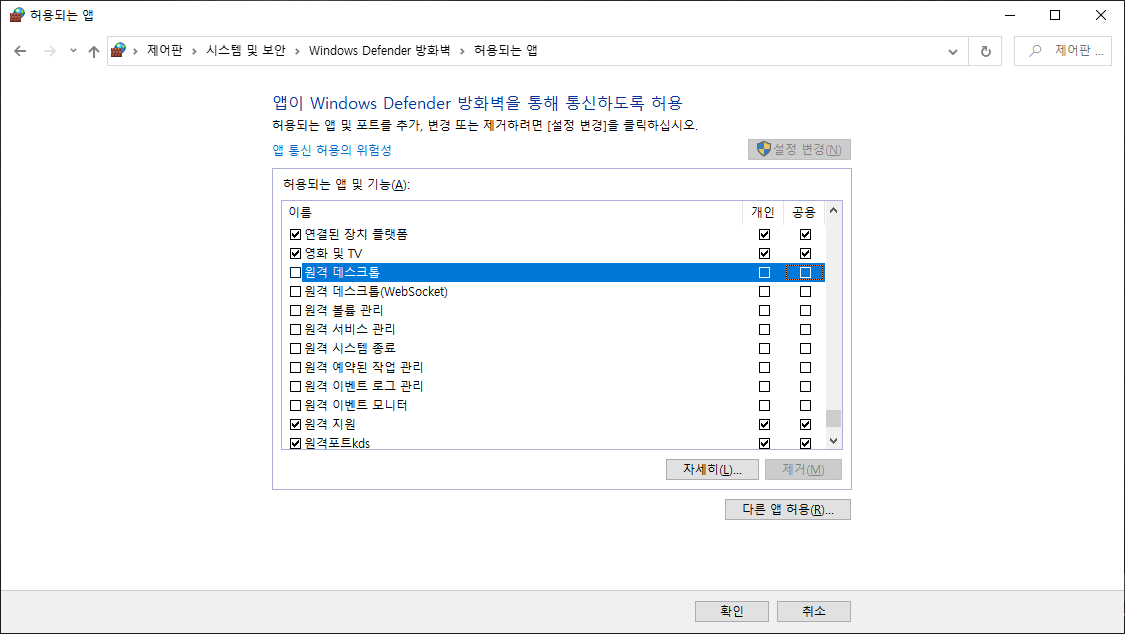Click the firewall icon in address bar

point(118,50)
